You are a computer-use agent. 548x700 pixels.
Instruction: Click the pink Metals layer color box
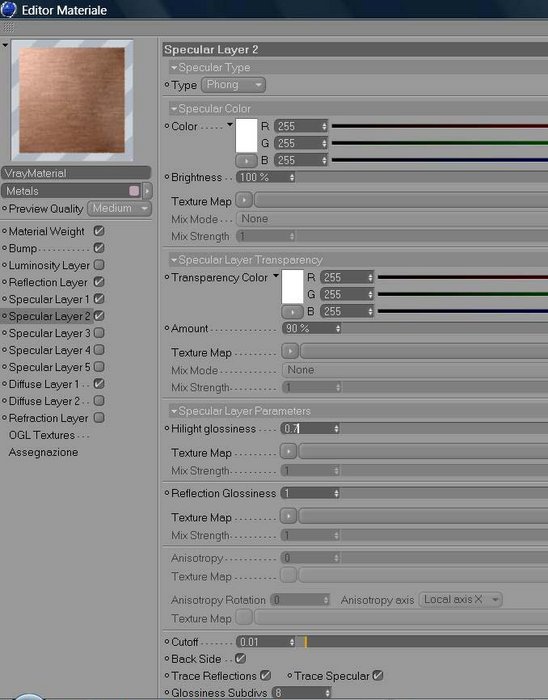pos(134,191)
